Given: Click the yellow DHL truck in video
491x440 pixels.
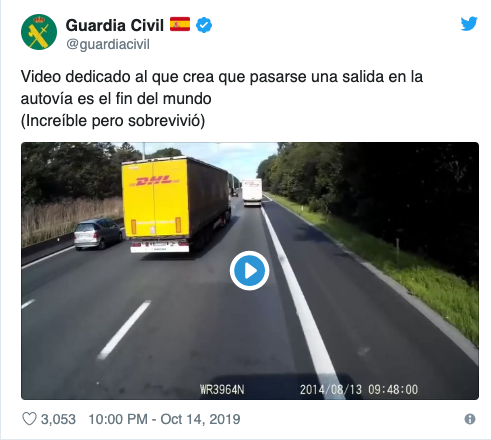Looking at the screenshot, I should 176,205.
